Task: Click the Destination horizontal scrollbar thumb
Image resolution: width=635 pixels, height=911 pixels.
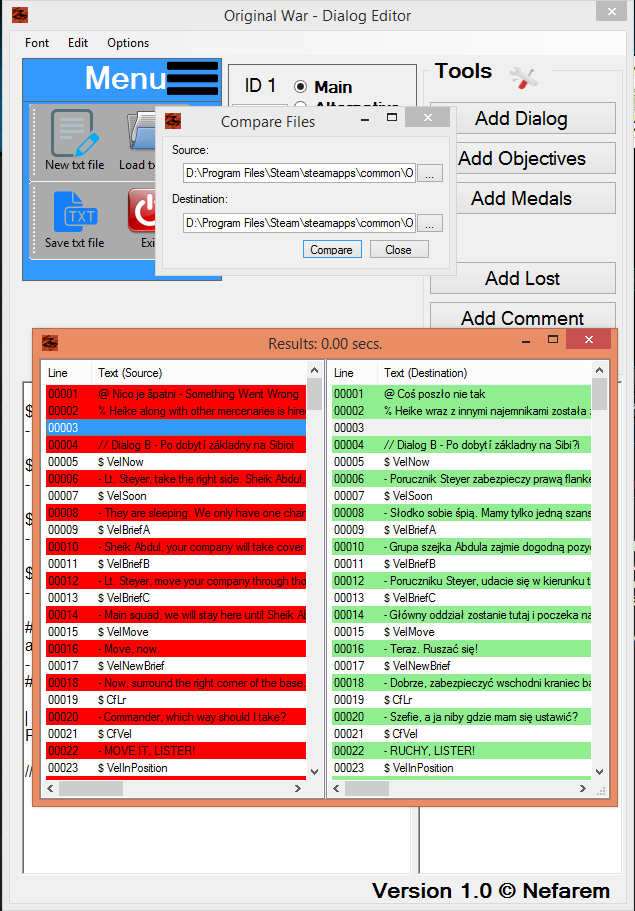Action: pos(367,788)
